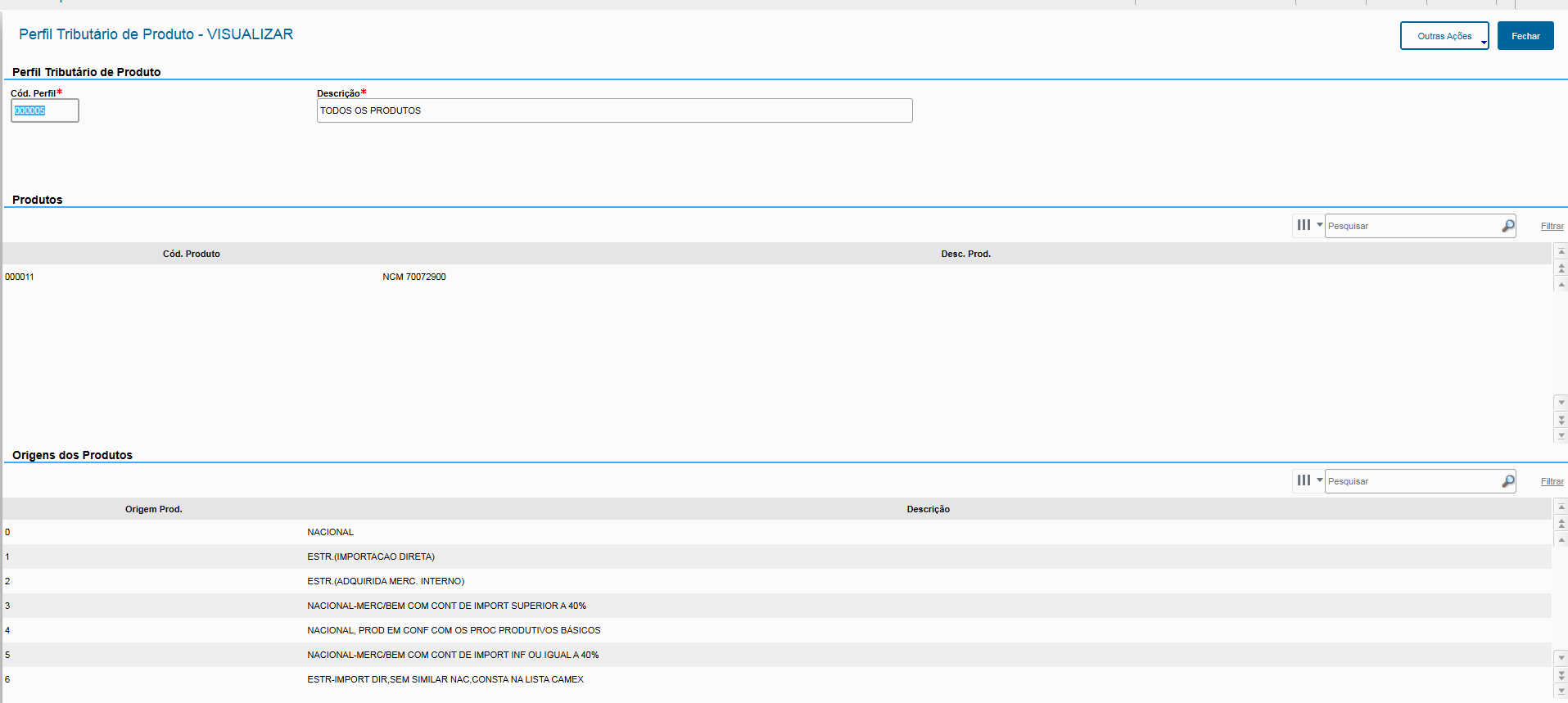Click Filtrar link above Origens grid
This screenshot has width=1568, height=703.
tap(1552, 482)
